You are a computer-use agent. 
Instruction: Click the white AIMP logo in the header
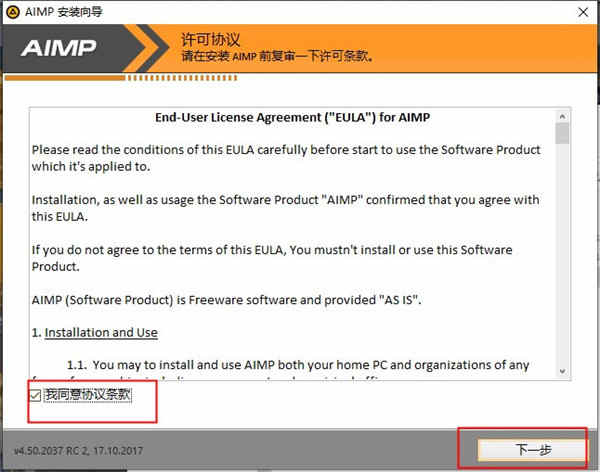(59, 48)
